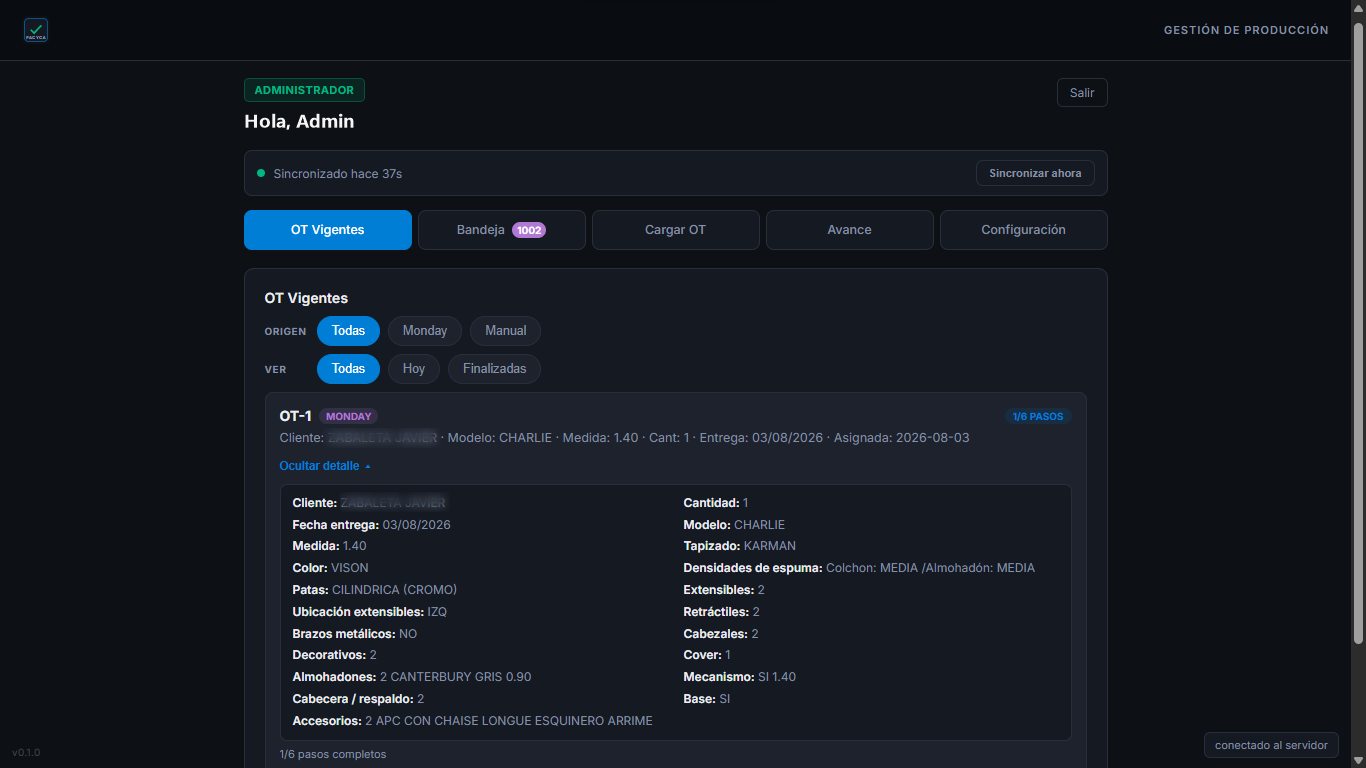
Task: Click the Cover: 1 field
Action: tap(707, 655)
